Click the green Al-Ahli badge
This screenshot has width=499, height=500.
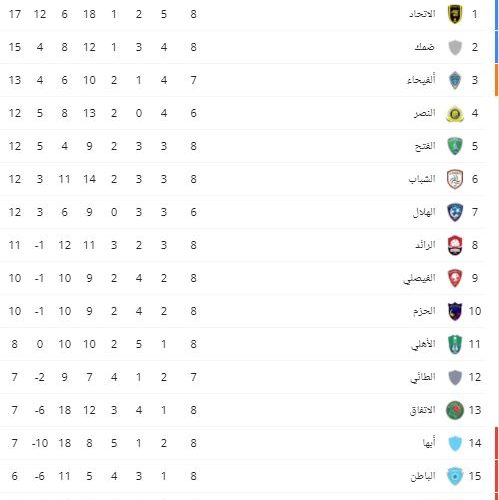click(455, 344)
